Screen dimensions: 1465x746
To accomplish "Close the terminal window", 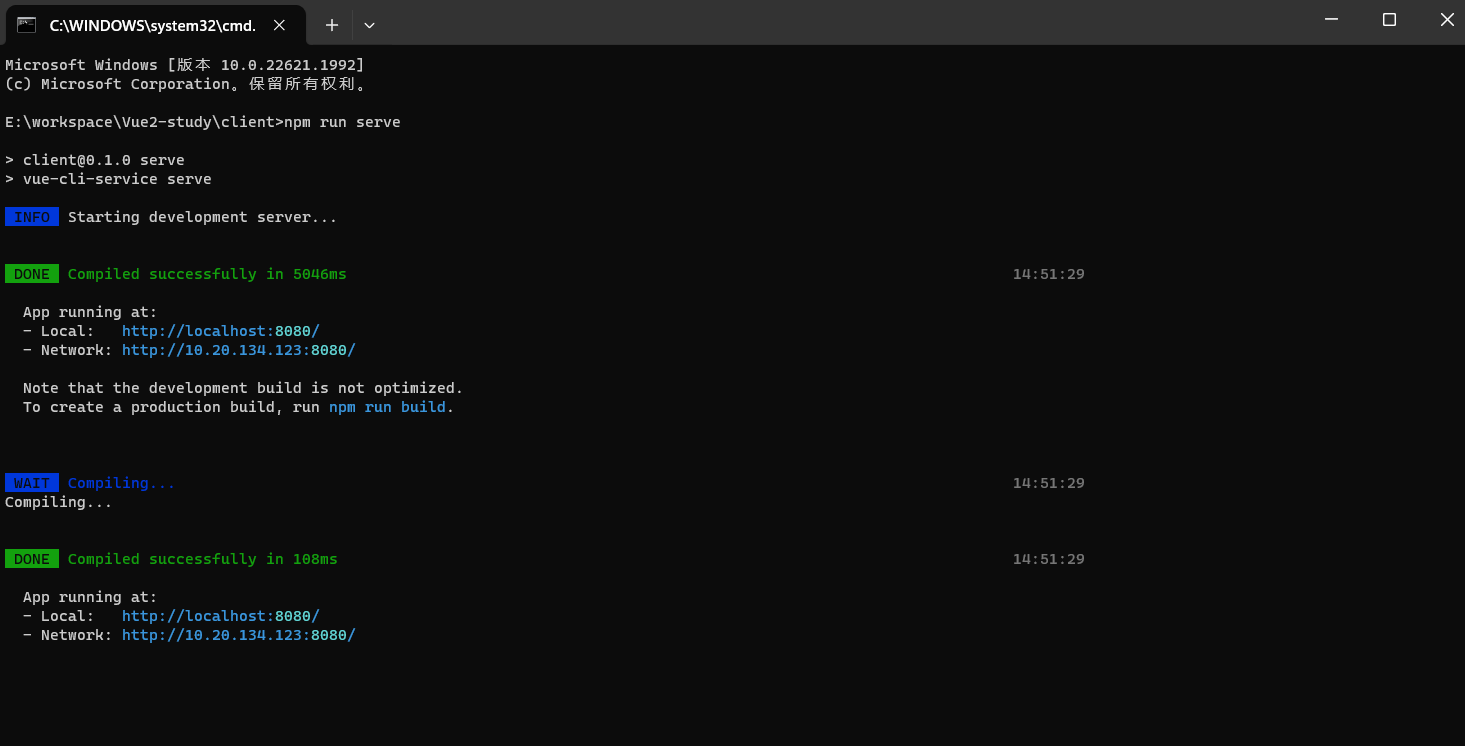I will click(x=1446, y=20).
